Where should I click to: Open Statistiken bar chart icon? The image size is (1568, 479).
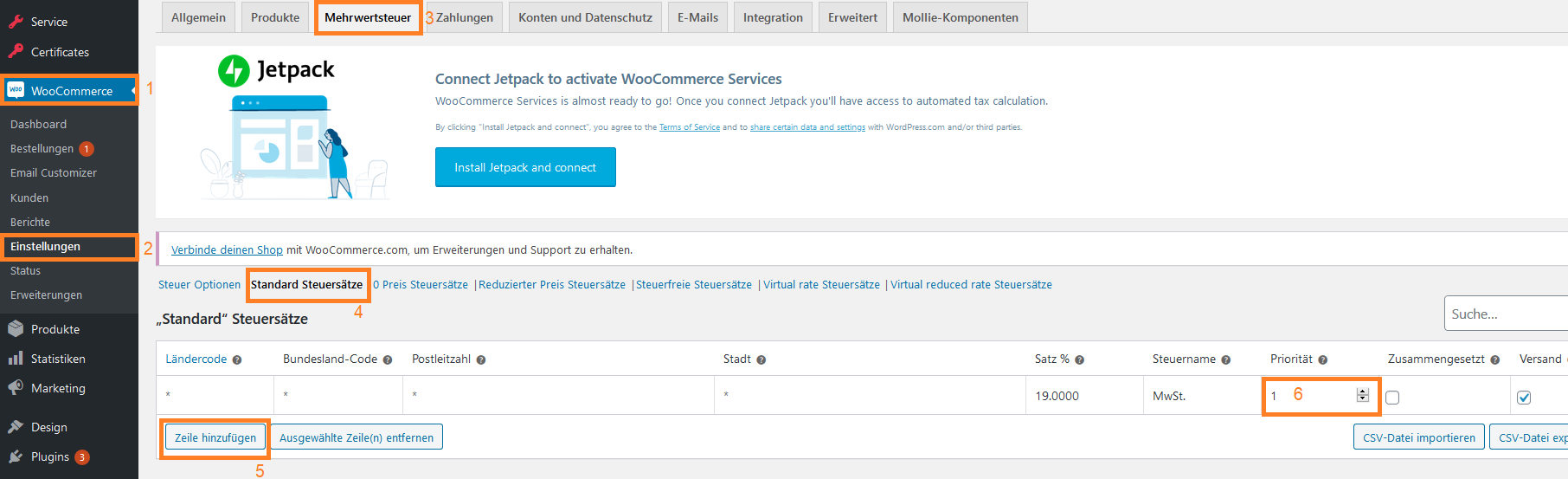[x=16, y=359]
